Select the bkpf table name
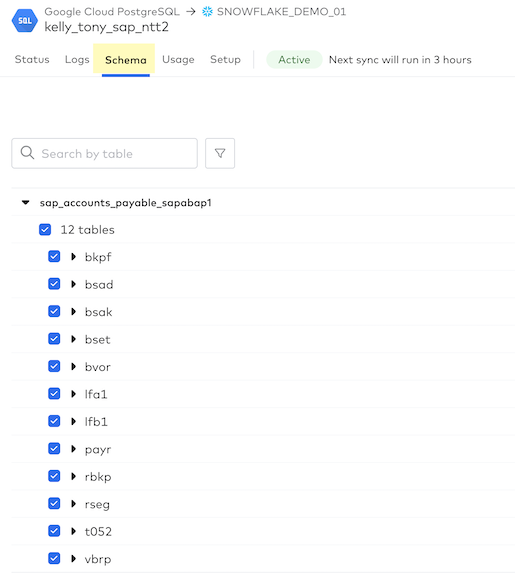 [x=98, y=257]
